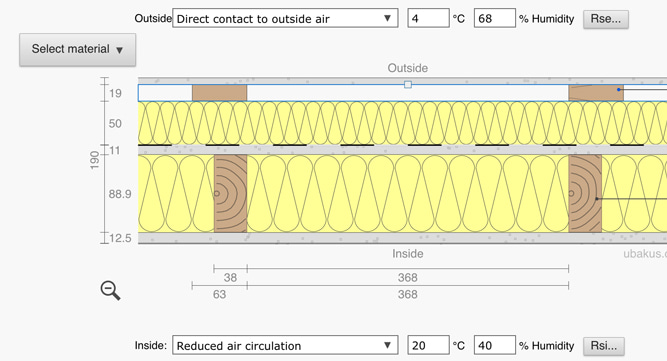The width and height of the screenshot is (667, 361).
Task: Select the 88.9 layer thickness label
Action: tap(120, 194)
